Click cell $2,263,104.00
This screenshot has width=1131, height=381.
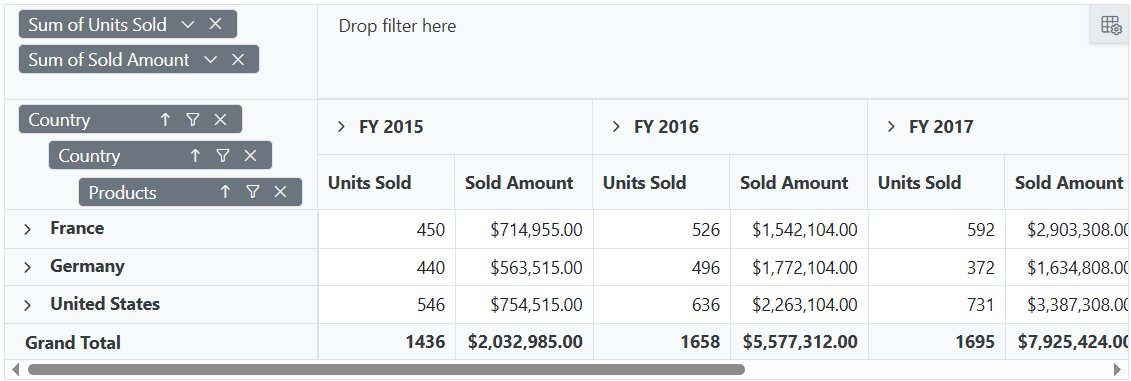coord(798,305)
